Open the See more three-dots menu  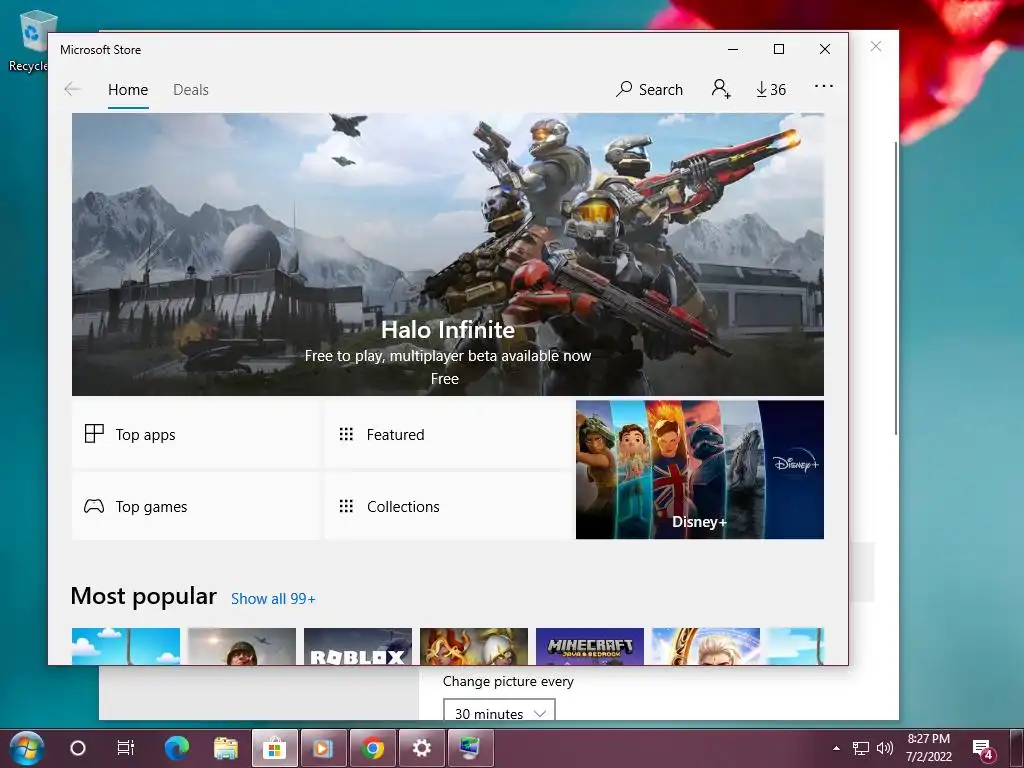pyautogui.click(x=824, y=86)
